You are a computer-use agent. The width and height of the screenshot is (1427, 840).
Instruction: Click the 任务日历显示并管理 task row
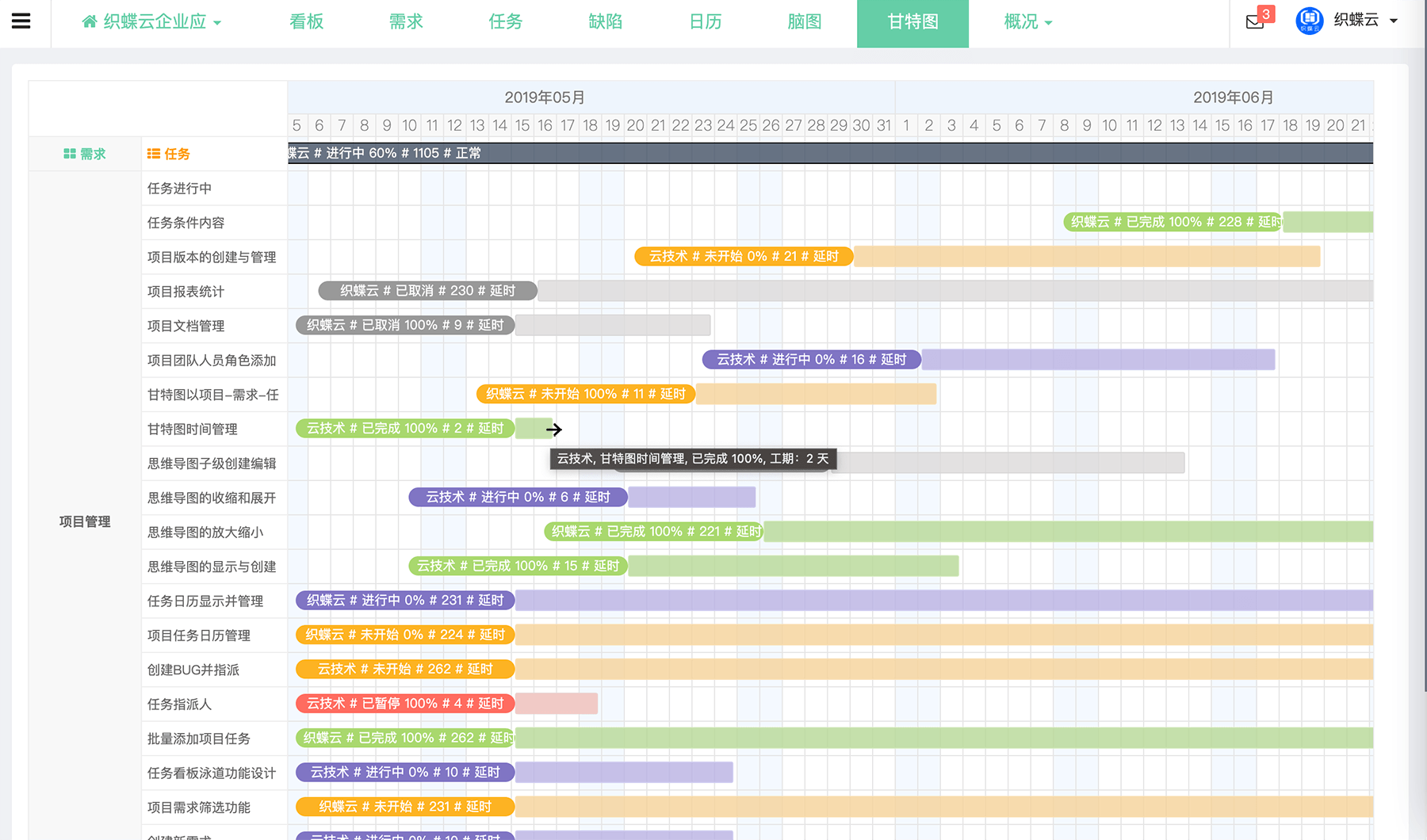tap(214, 601)
